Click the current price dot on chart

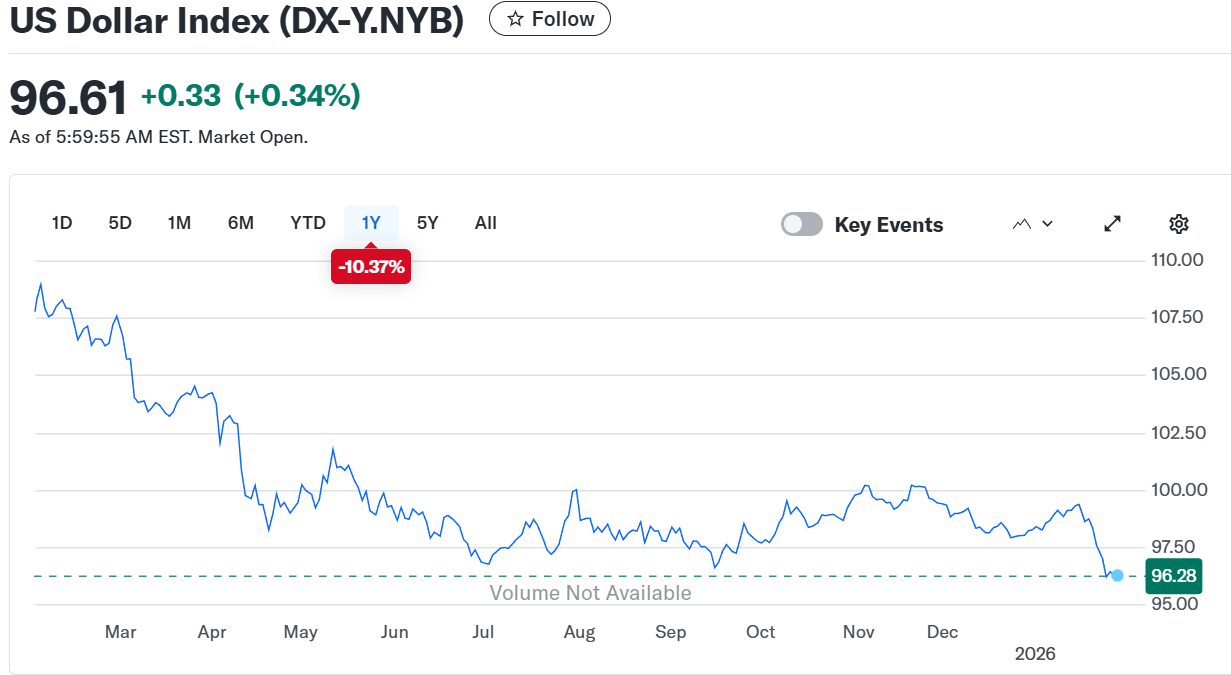coord(1117,576)
